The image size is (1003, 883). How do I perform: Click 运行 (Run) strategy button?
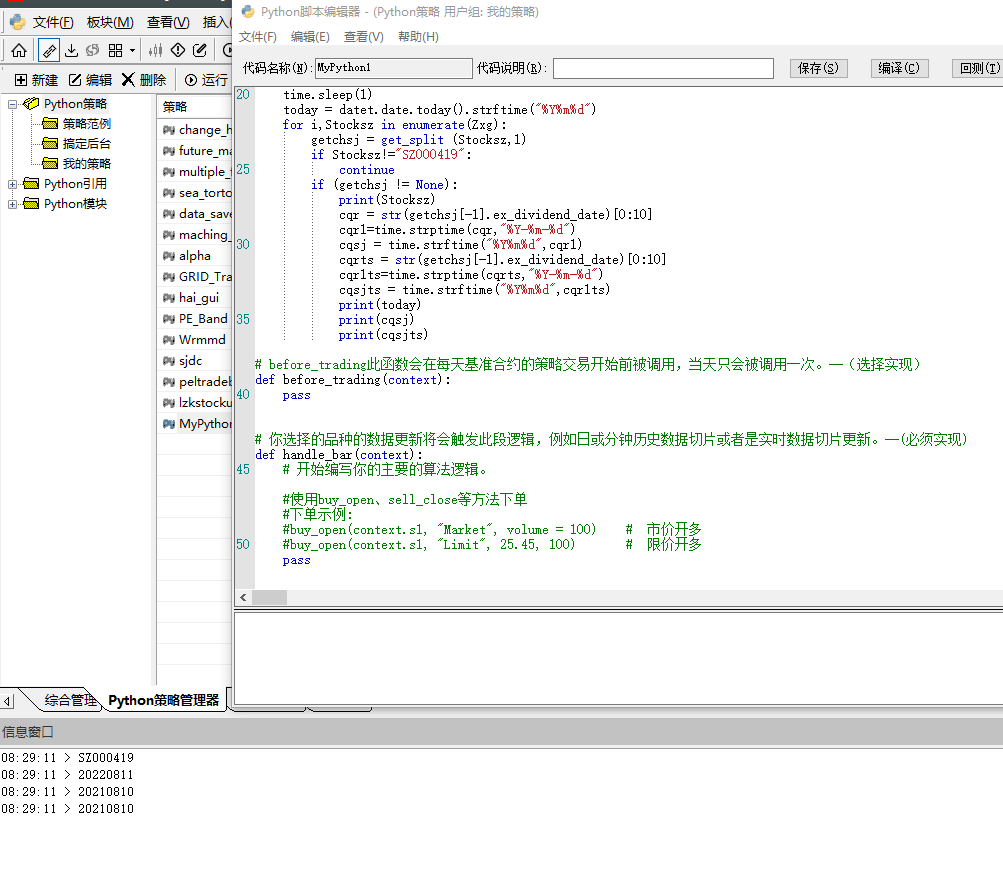[206, 80]
